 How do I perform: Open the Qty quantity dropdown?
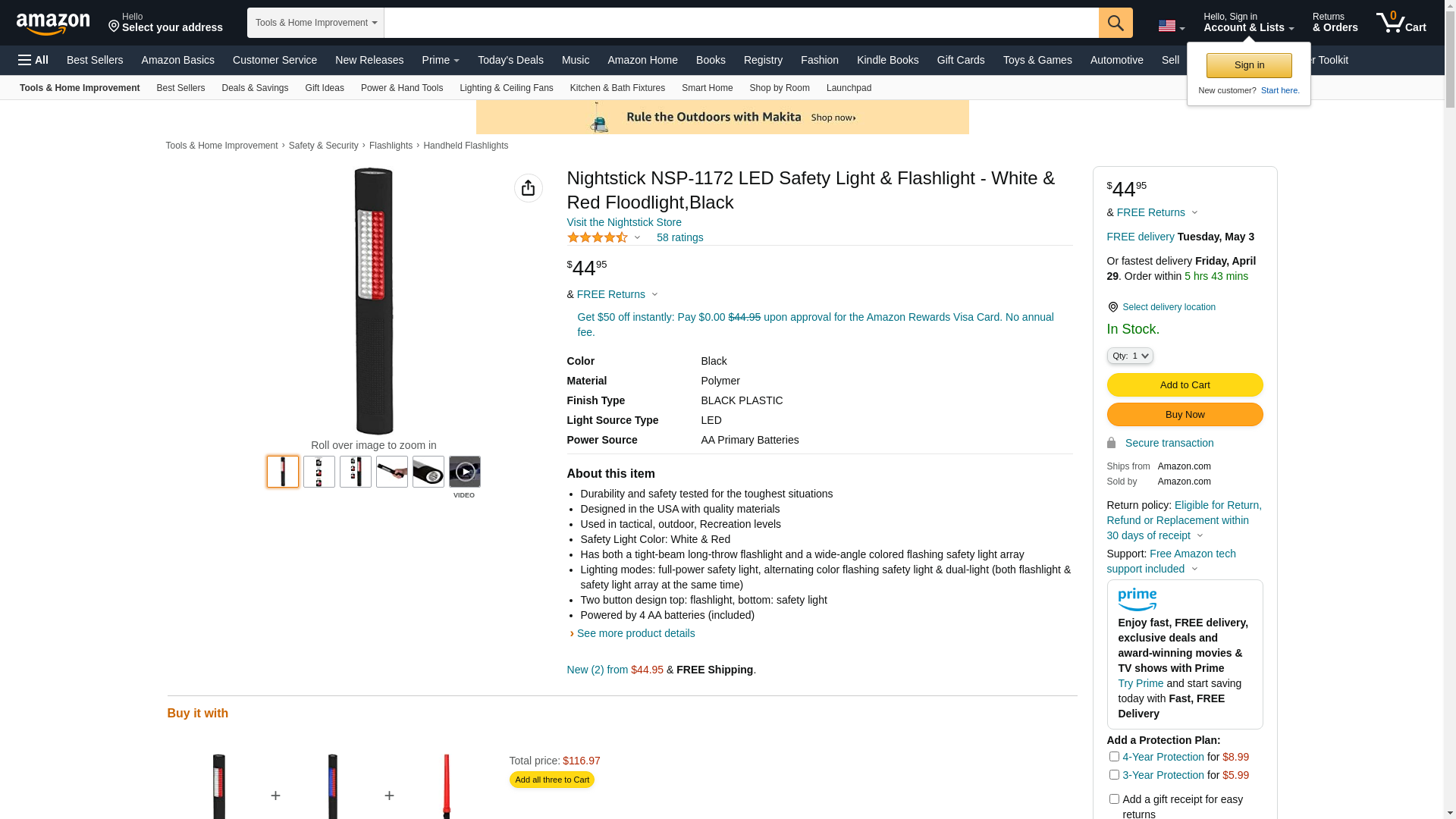[x=1130, y=356]
